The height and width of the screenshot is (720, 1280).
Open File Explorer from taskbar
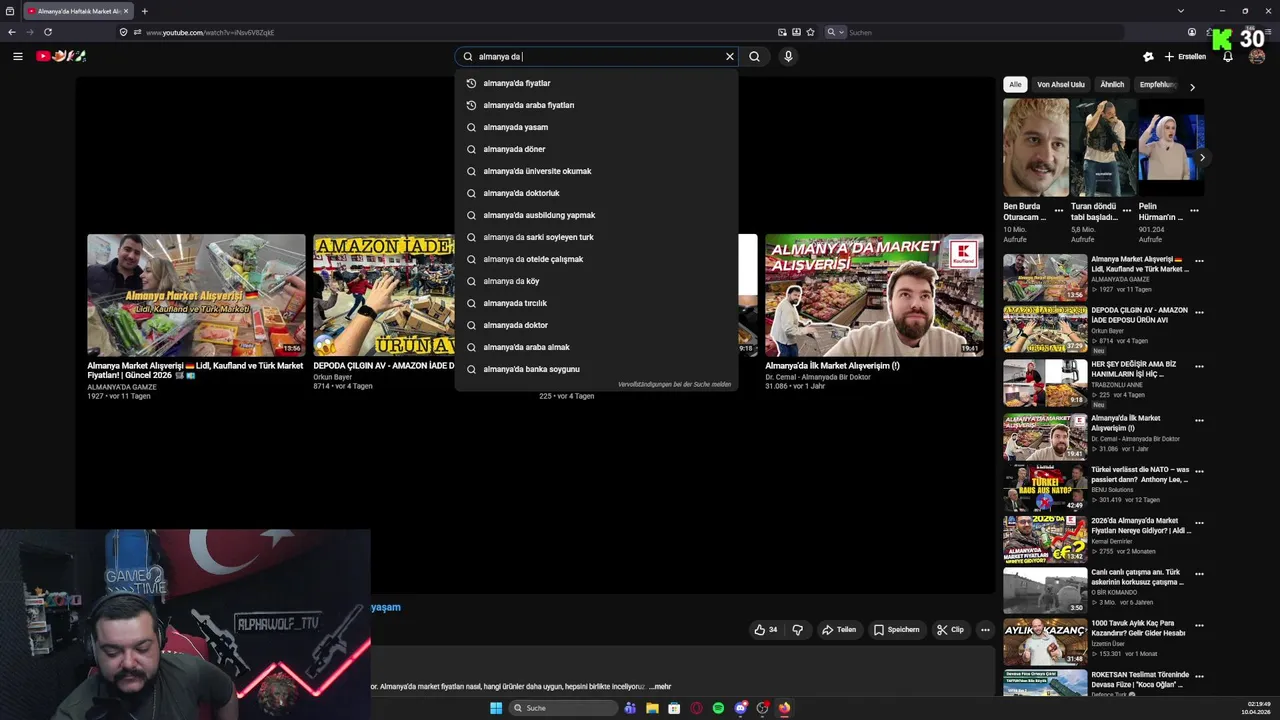tap(652, 708)
